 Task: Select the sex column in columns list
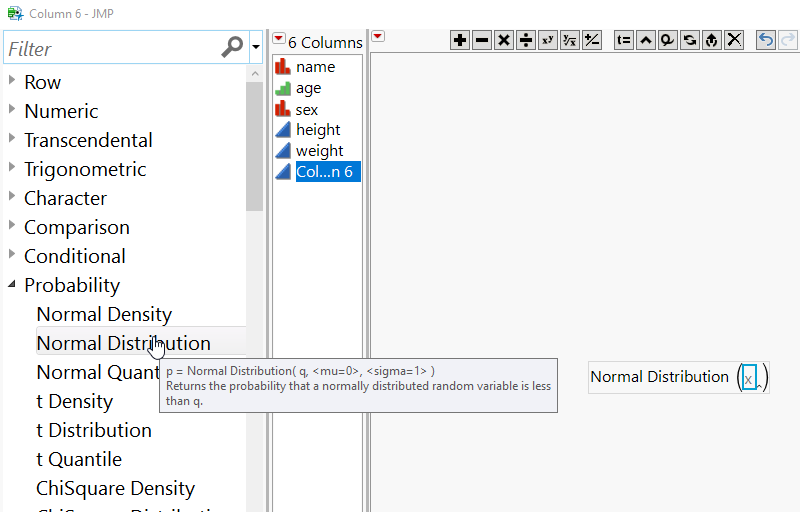[307, 110]
